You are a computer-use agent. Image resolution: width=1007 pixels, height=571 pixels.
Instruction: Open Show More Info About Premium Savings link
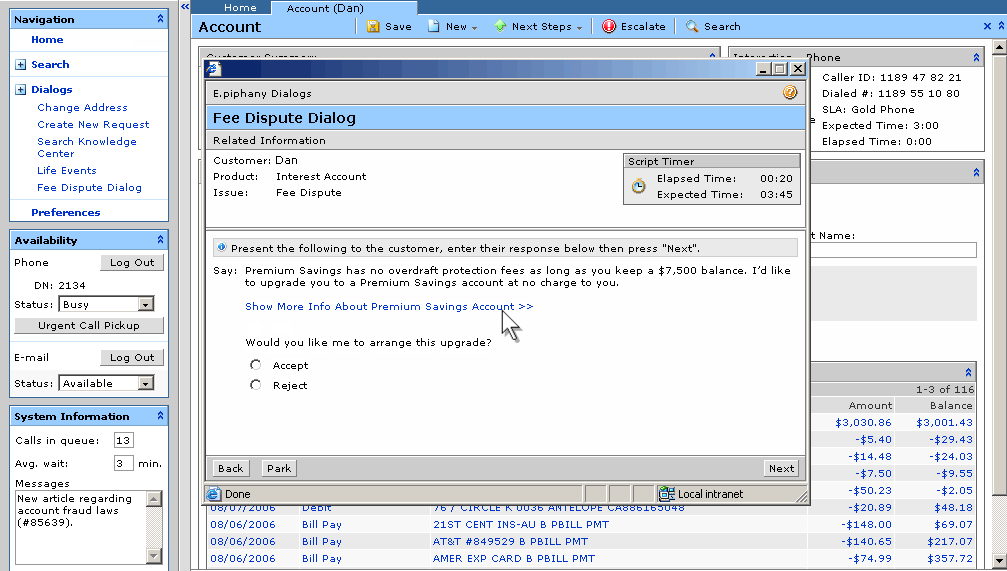389,307
